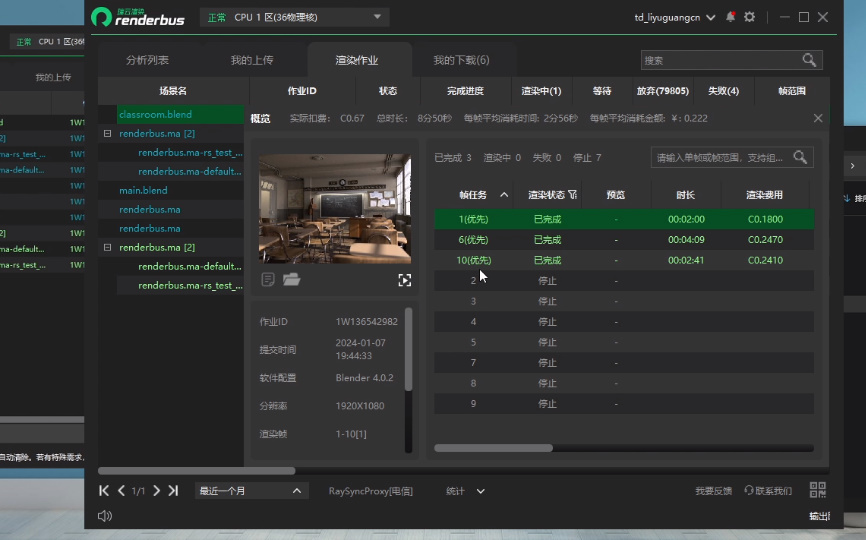The height and width of the screenshot is (540, 866).
Task: Expand preview with fullscreen icon
Action: coord(404,280)
